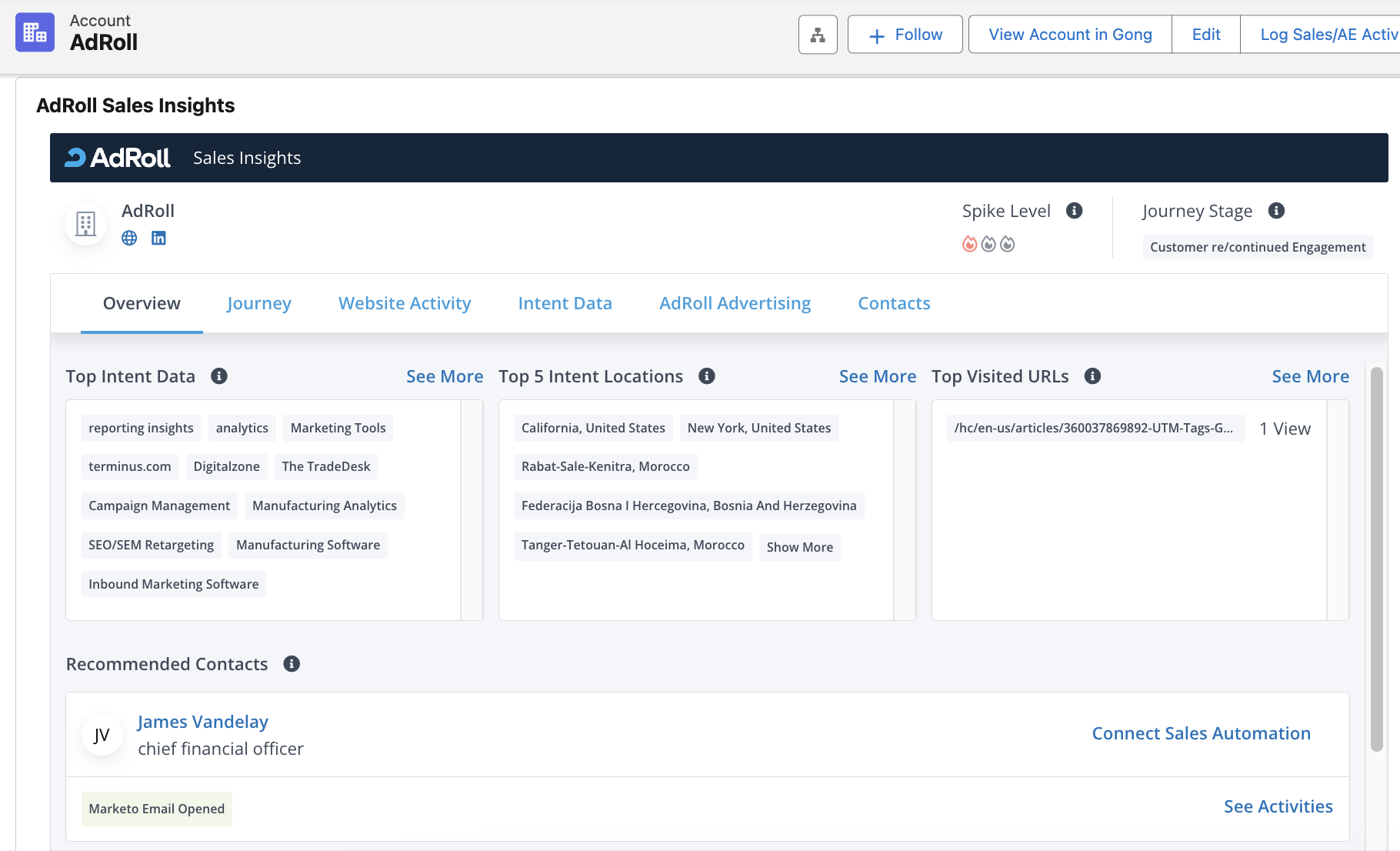Switch to the Contacts tab
The image size is (1400, 851).
click(894, 303)
